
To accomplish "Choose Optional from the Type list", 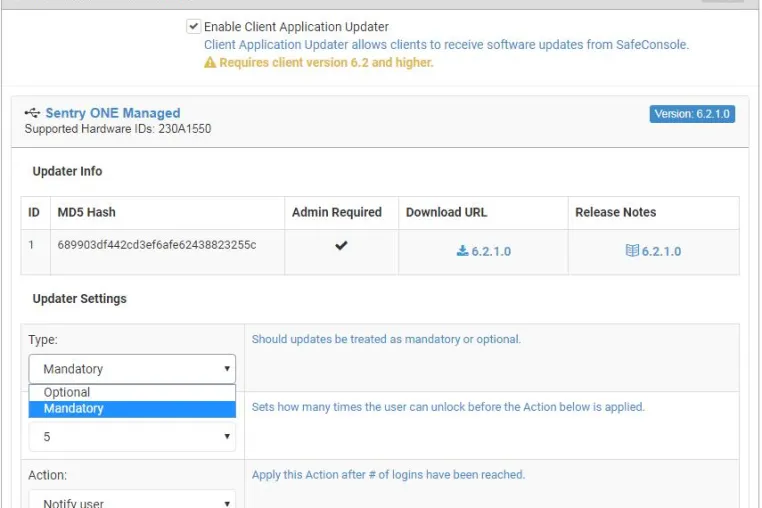I will 132,392.
